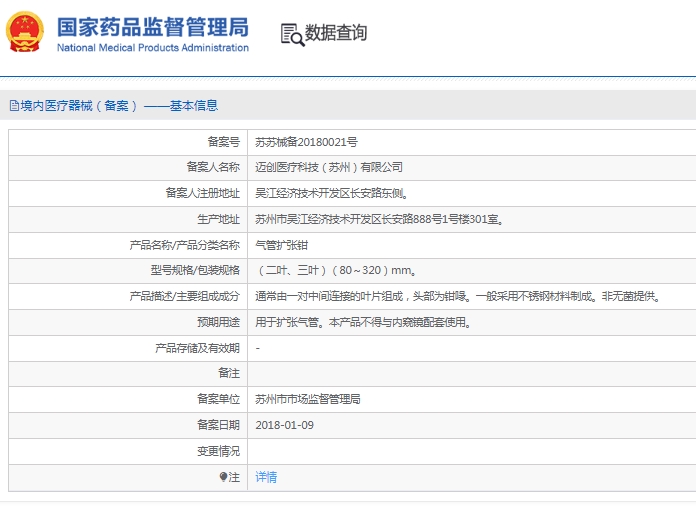The image size is (696, 506).
Task: Click 生产地址 label
Action: pos(218,219)
